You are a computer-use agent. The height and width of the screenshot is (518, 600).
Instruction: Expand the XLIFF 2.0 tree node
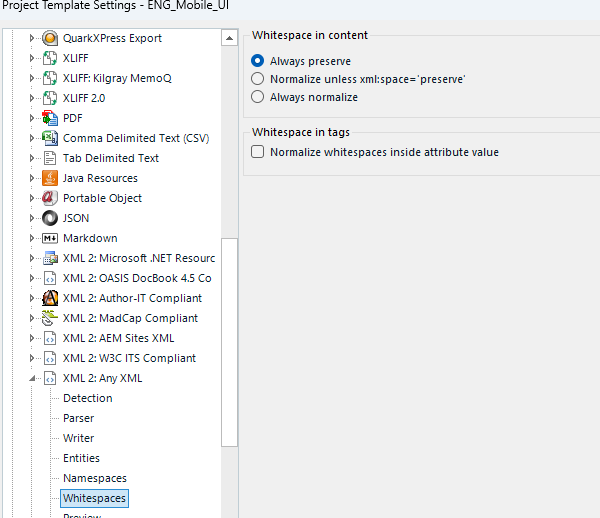tap(32, 98)
